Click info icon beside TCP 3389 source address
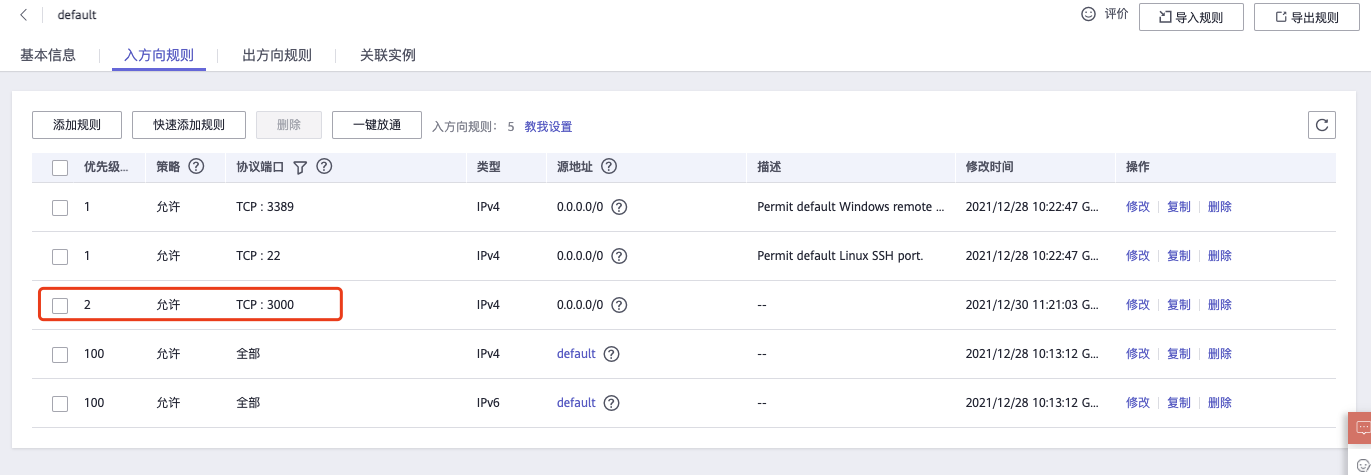 tap(619, 207)
